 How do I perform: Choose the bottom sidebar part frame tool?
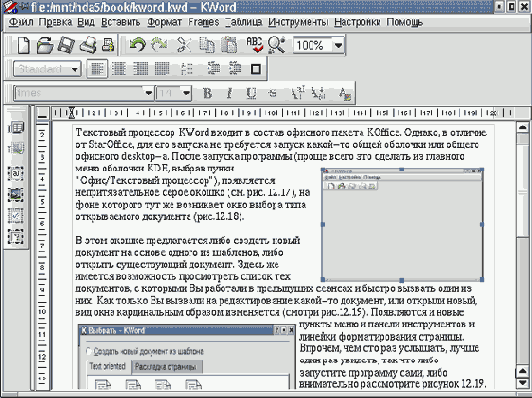tap(16, 236)
